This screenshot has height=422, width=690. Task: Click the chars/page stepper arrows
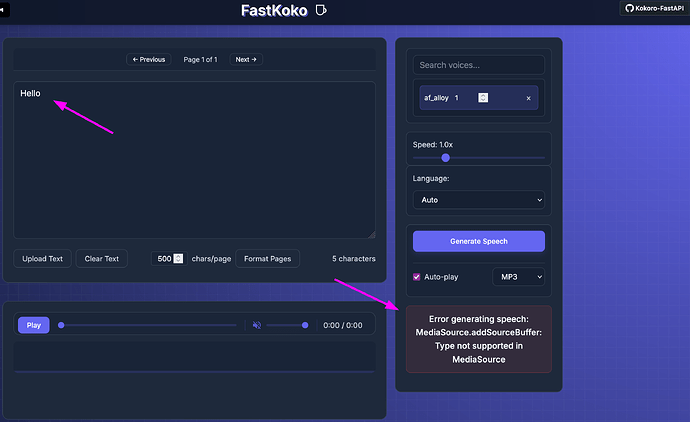point(178,258)
